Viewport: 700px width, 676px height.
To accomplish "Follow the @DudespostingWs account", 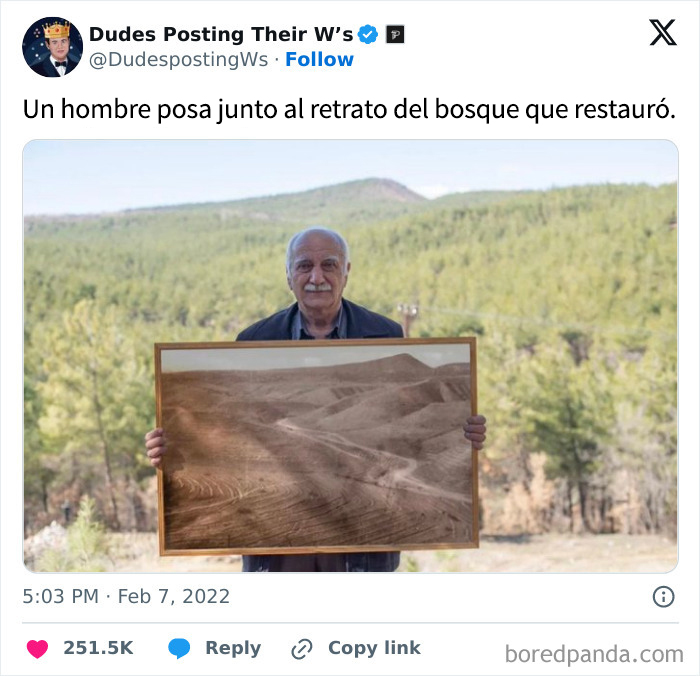I will point(319,59).
